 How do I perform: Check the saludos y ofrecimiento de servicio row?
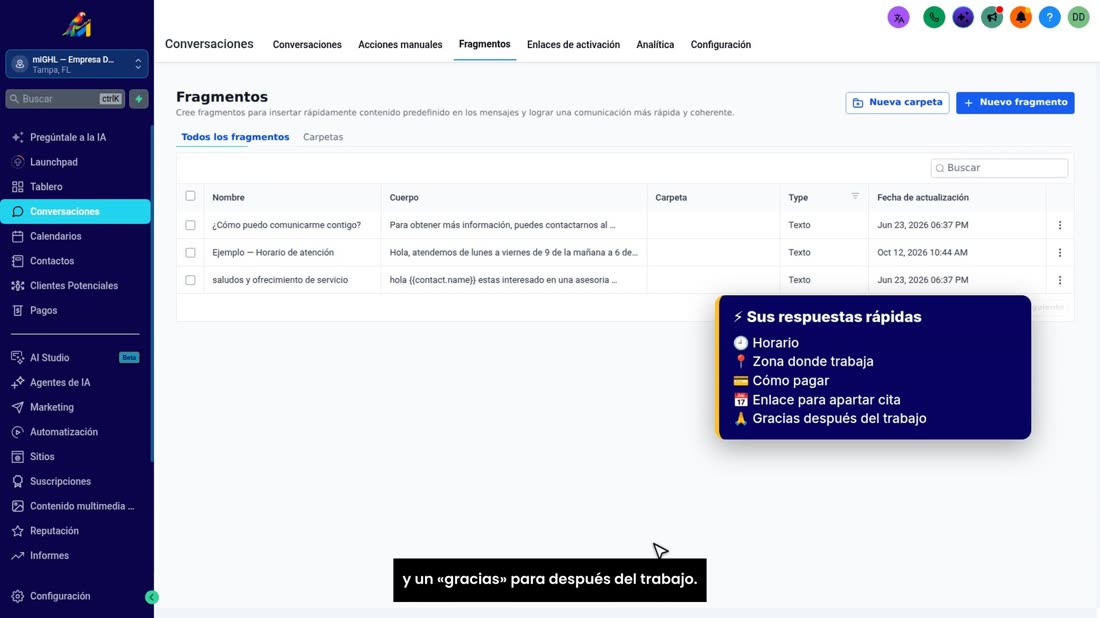(190, 280)
